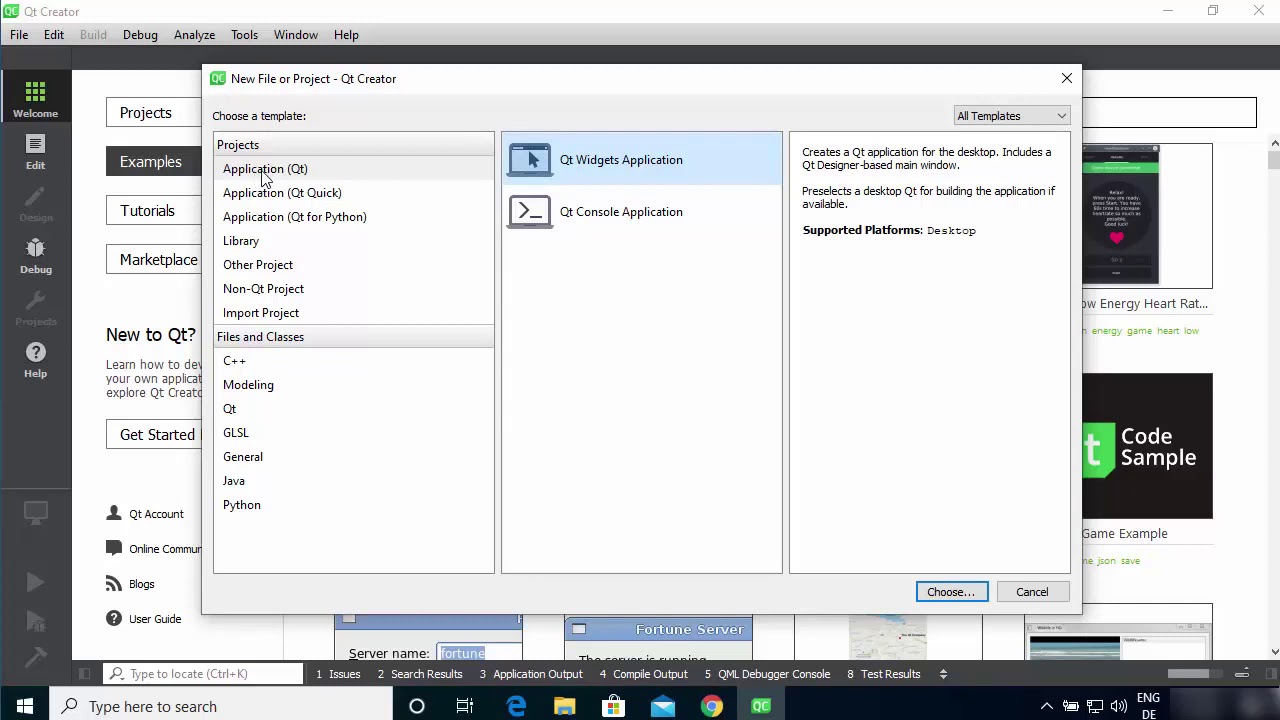Screen dimensions: 1280x720
Task: Open Edit mode in left sidebar
Action: click(35, 151)
